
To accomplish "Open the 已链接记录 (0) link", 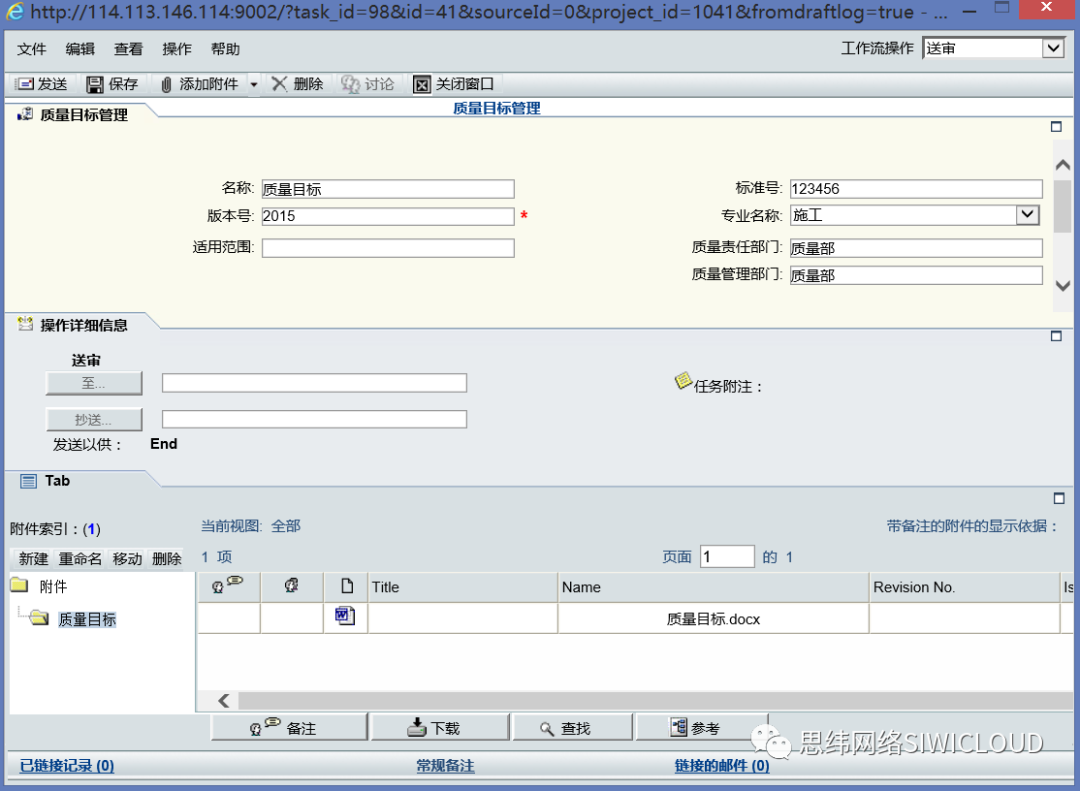I will (67, 766).
